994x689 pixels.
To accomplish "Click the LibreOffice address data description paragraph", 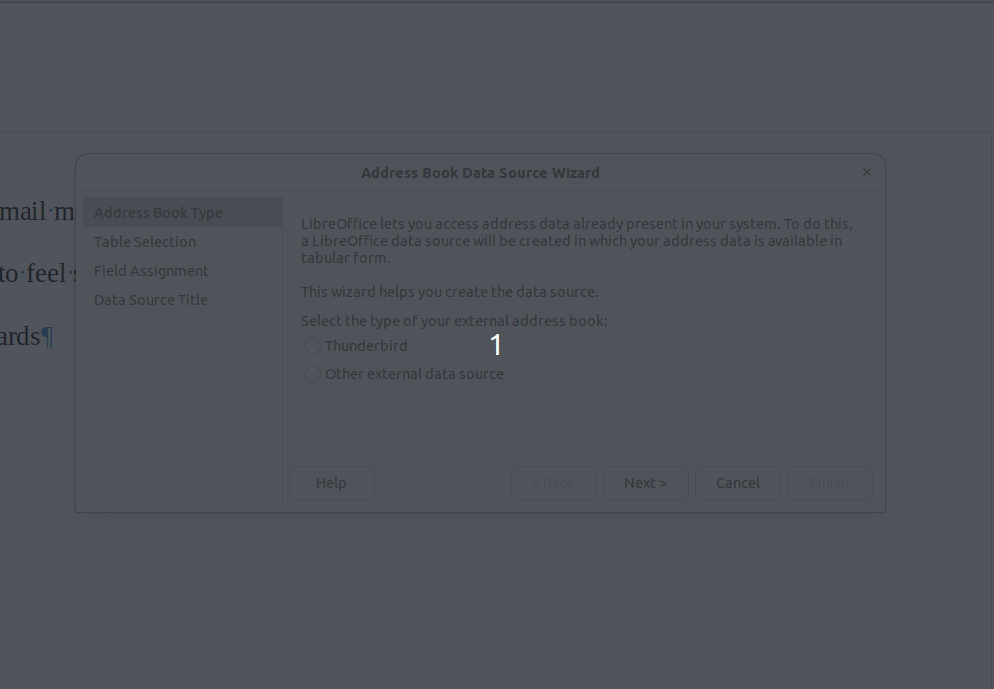I will pos(576,241).
